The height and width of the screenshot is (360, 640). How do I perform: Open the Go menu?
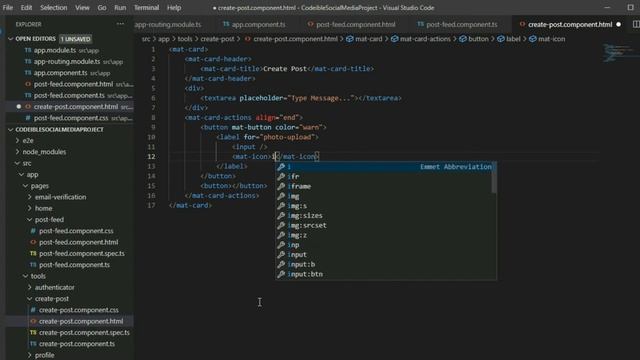click(102, 8)
